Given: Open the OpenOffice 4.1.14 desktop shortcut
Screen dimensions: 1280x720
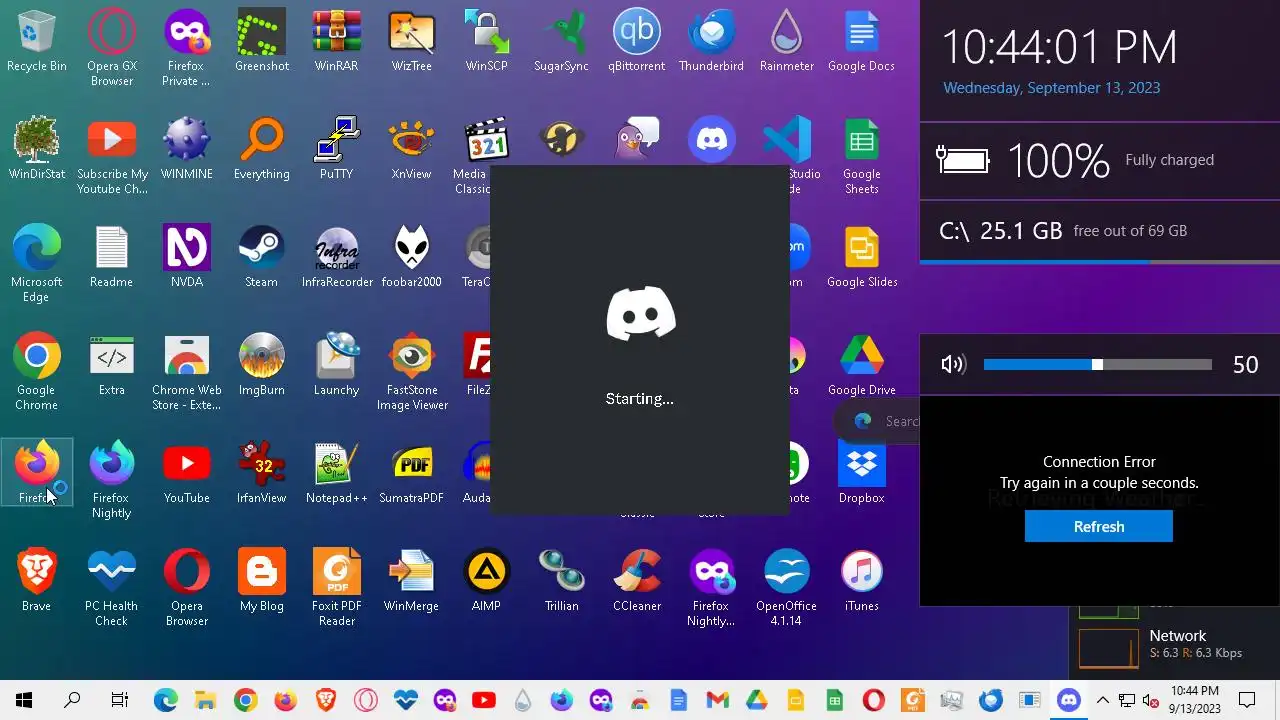Looking at the screenshot, I should coord(786,589).
